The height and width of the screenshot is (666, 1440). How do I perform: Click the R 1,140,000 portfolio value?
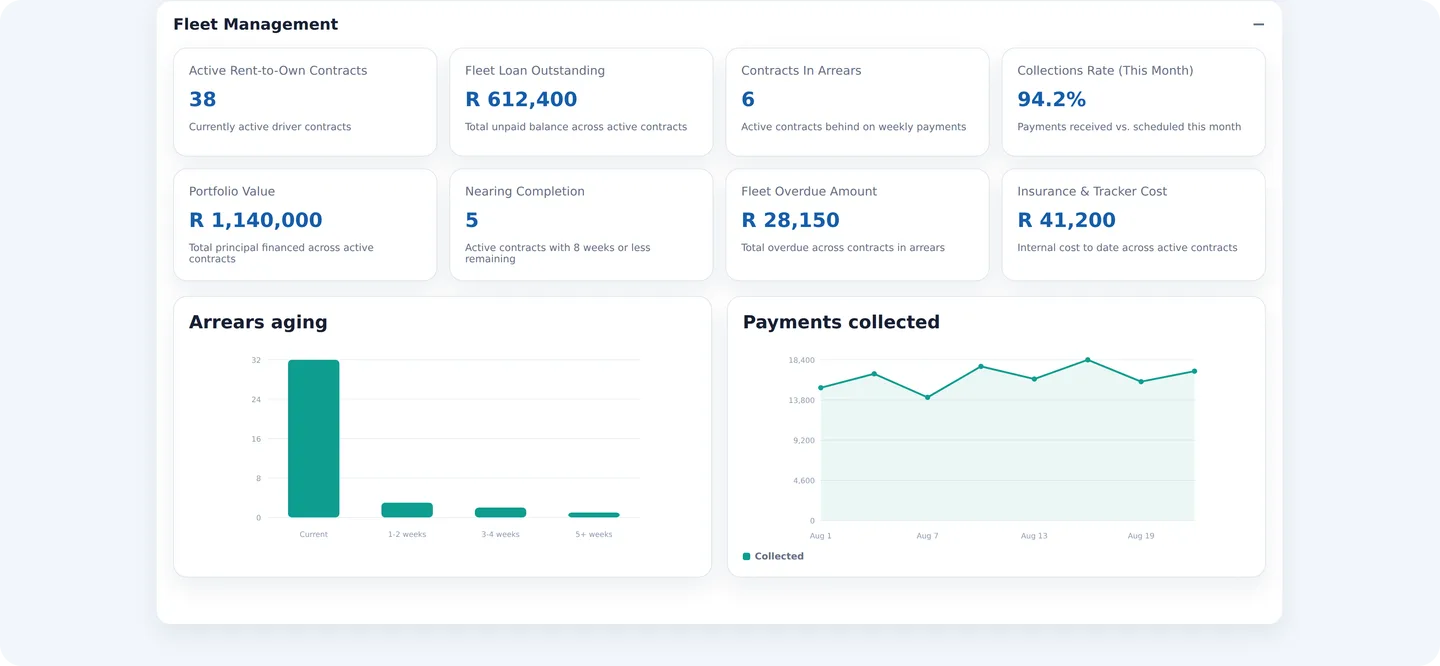(256, 220)
